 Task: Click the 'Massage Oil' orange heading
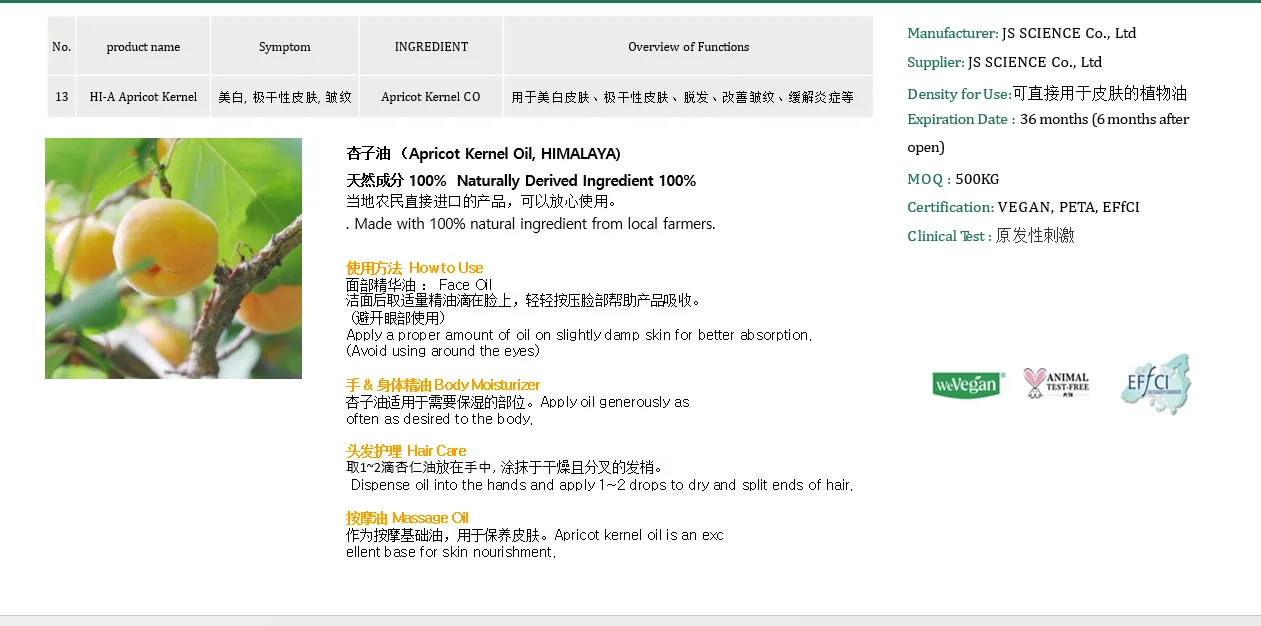[407, 518]
